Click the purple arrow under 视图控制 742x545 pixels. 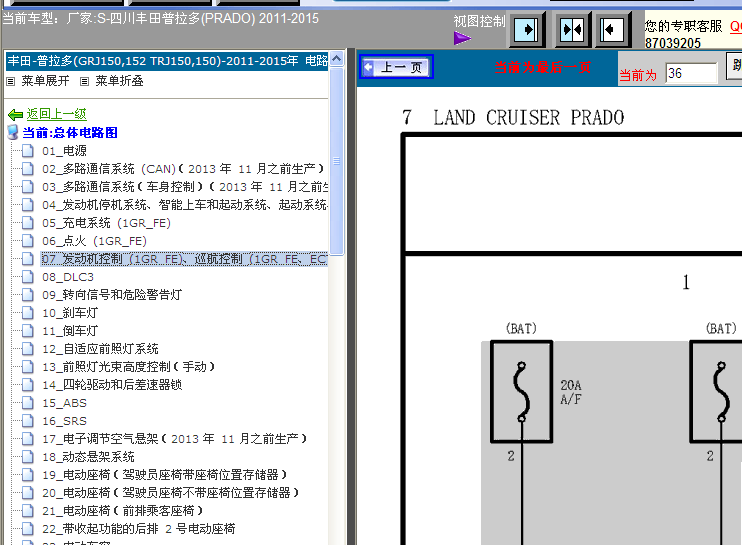tap(462, 38)
